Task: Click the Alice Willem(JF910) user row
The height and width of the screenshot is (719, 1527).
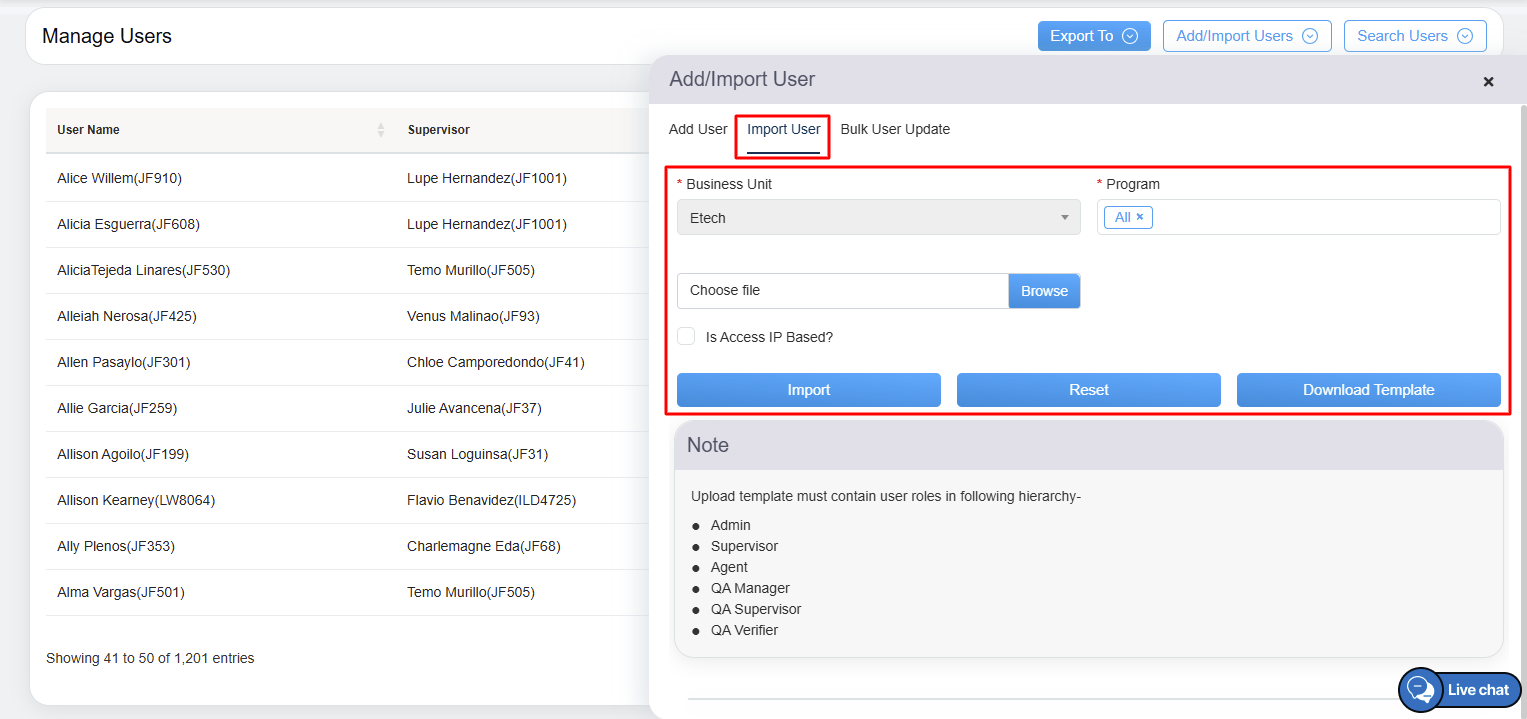Action: [x=120, y=178]
